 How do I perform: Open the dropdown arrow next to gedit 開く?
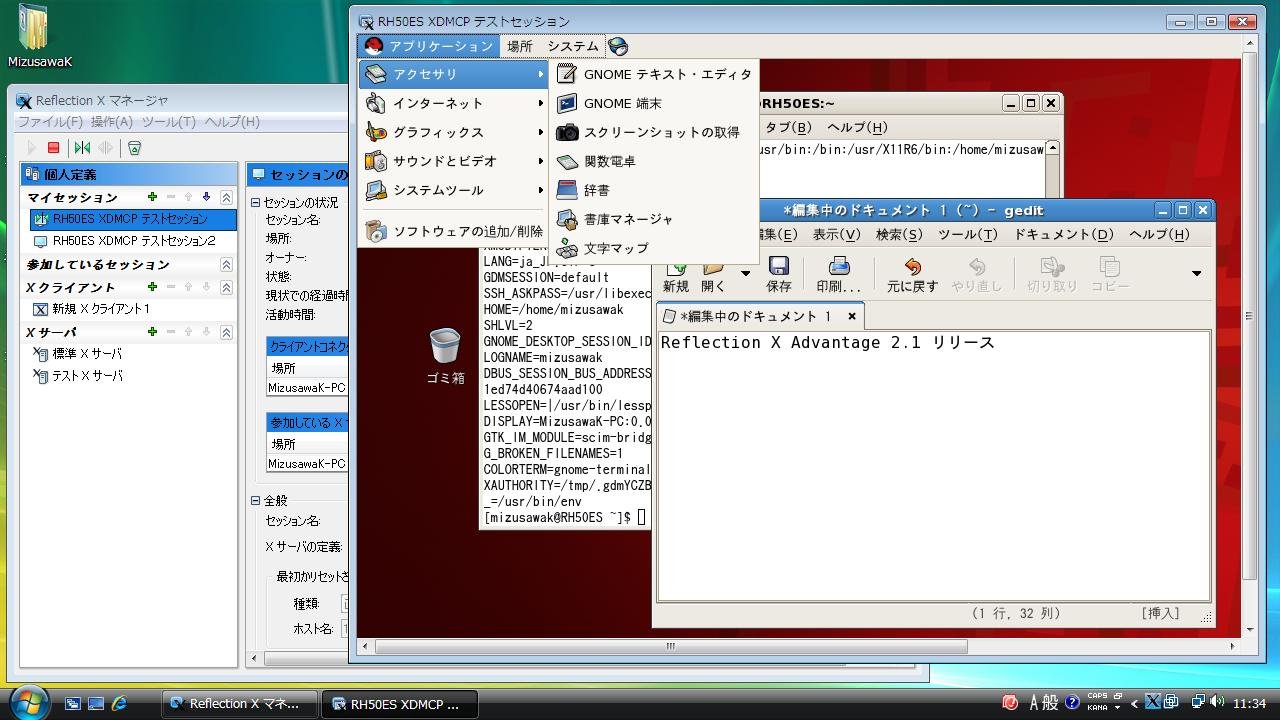click(745, 273)
